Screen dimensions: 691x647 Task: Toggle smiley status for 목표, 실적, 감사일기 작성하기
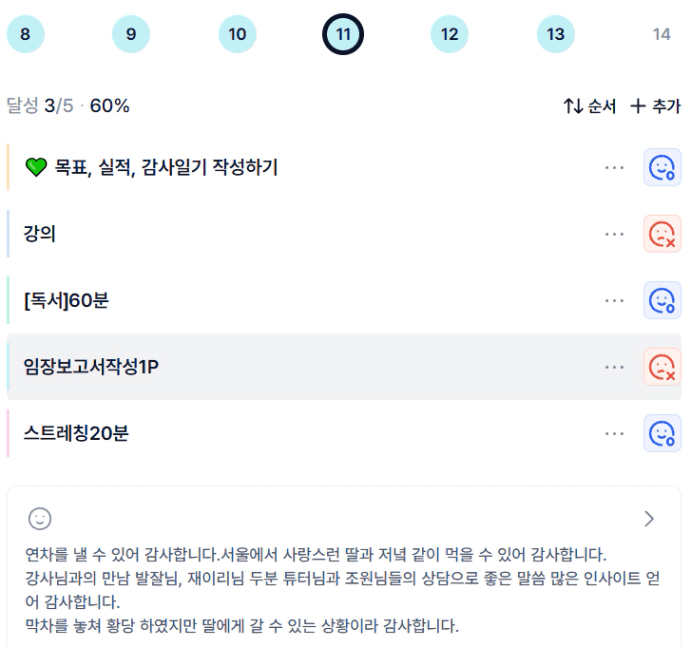click(x=661, y=168)
